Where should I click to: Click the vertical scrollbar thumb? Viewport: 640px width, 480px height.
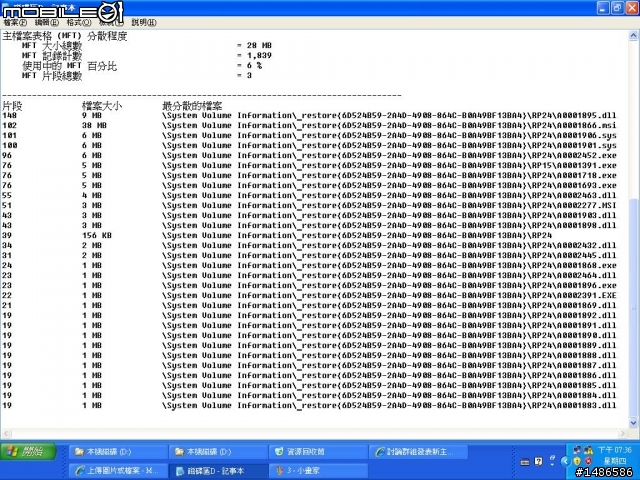[633, 307]
